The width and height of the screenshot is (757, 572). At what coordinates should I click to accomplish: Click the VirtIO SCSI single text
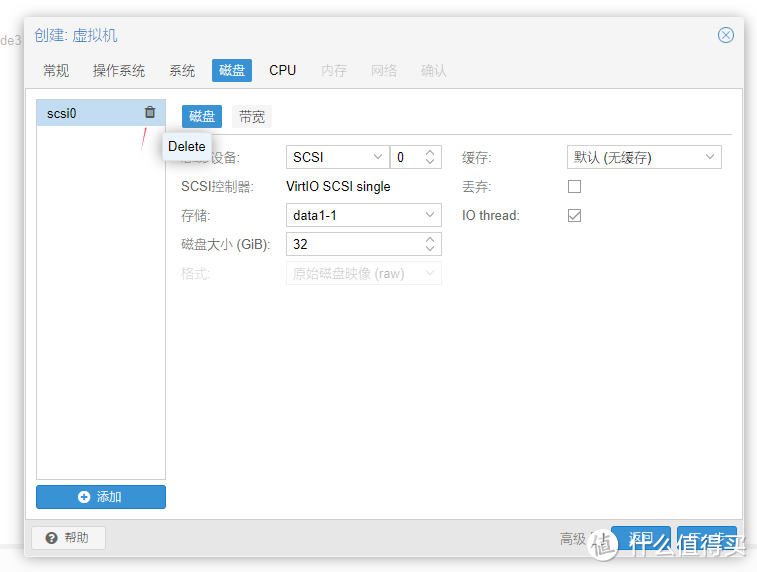click(x=338, y=186)
